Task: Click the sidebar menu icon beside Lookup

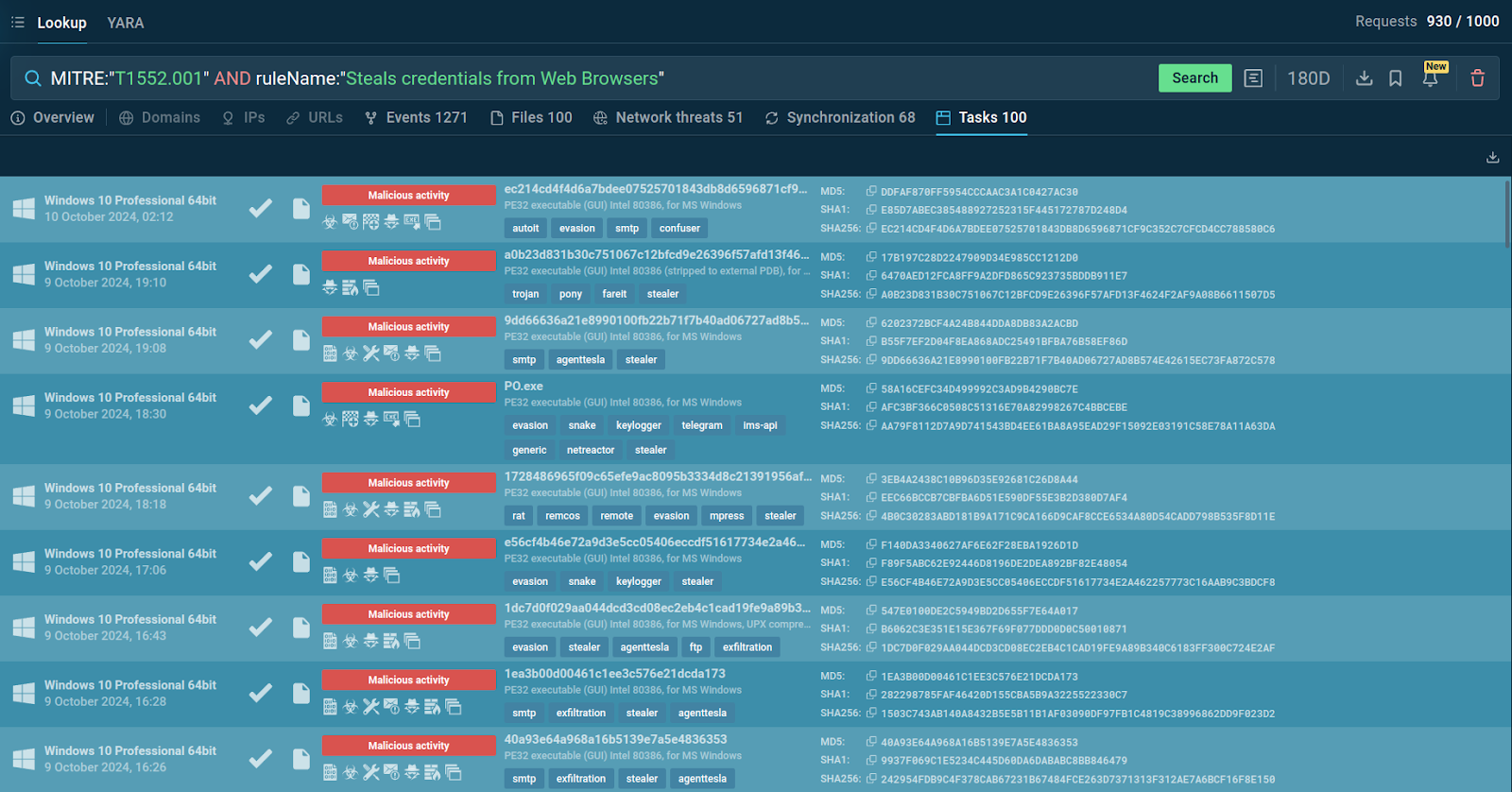Action: [18, 23]
